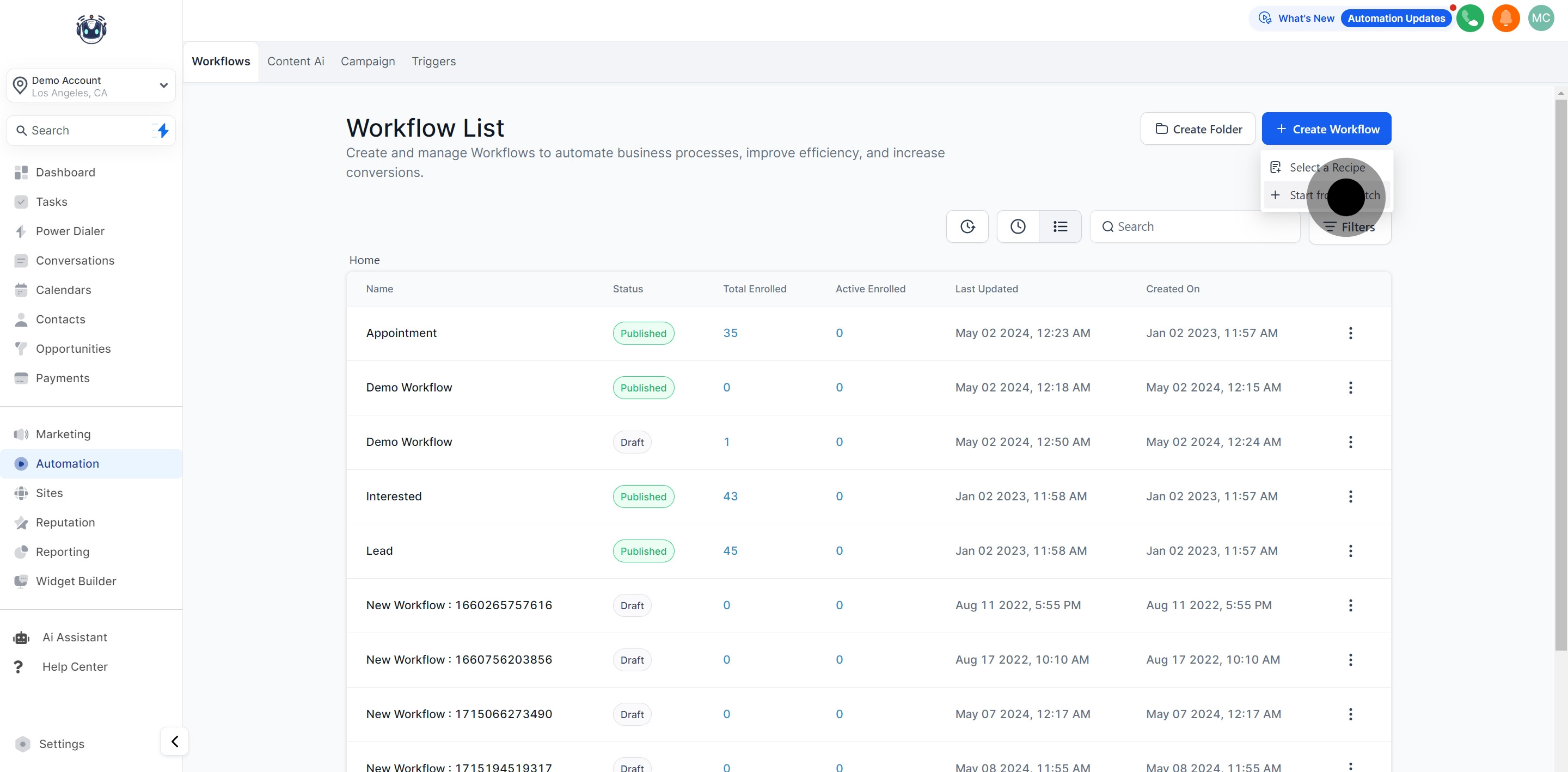The image size is (1568, 772).
Task: Click the green phone call icon
Action: [x=1469, y=19]
